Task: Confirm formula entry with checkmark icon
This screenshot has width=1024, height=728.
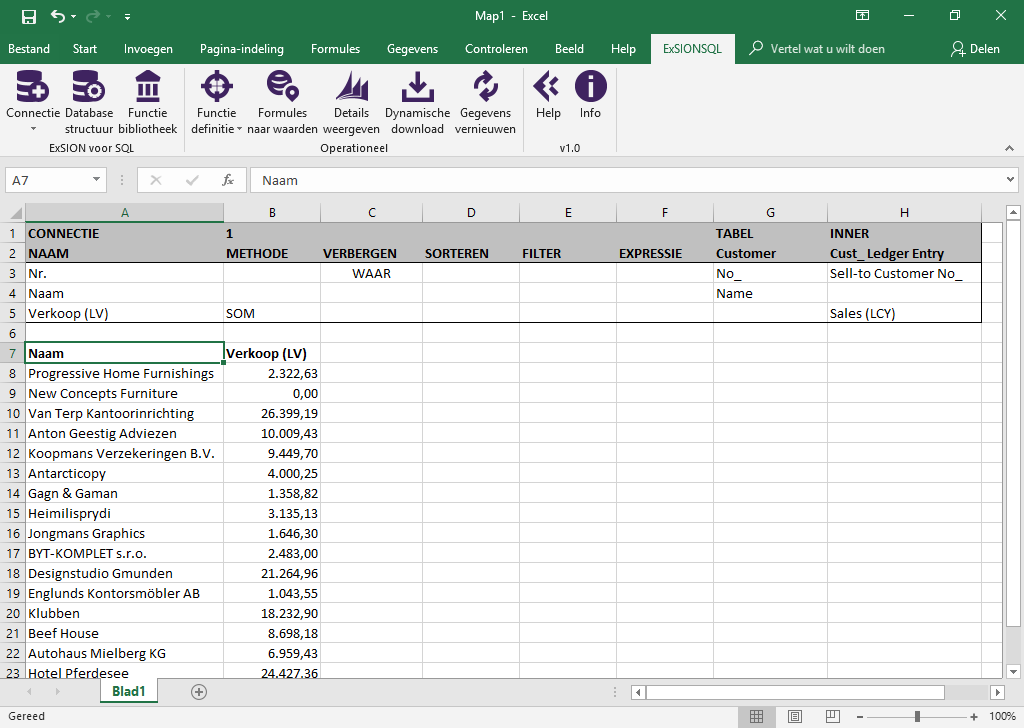Action: [x=192, y=180]
